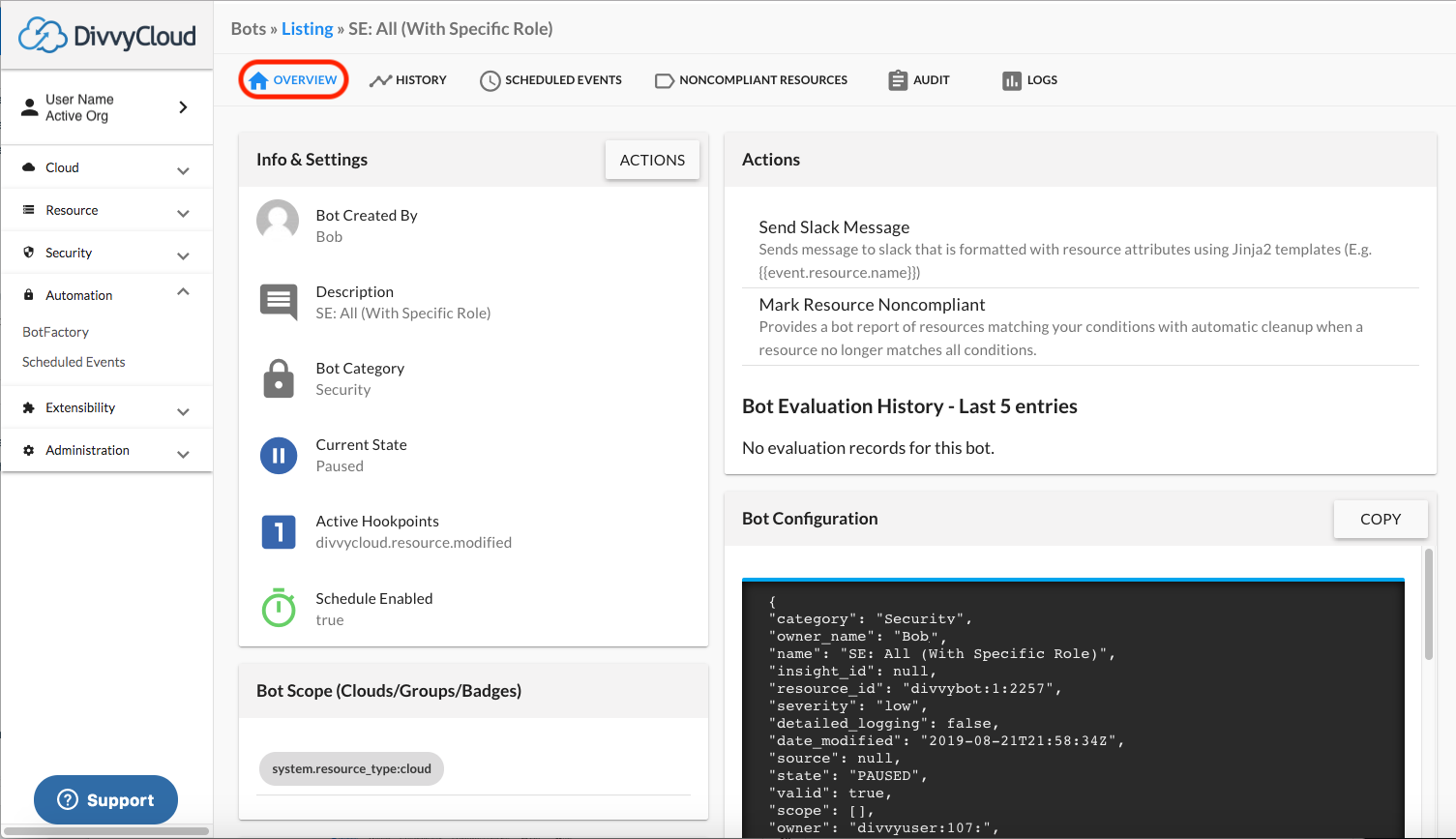Click the user profile icon

30,106
